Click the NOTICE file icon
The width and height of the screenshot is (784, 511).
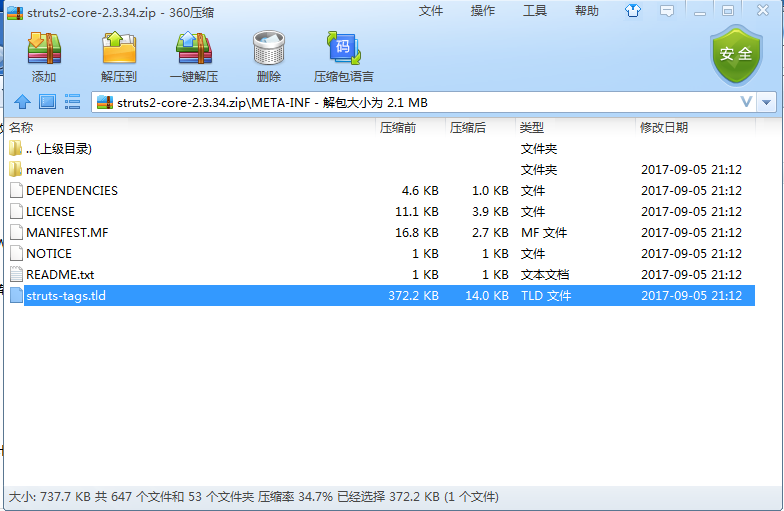click(16, 254)
